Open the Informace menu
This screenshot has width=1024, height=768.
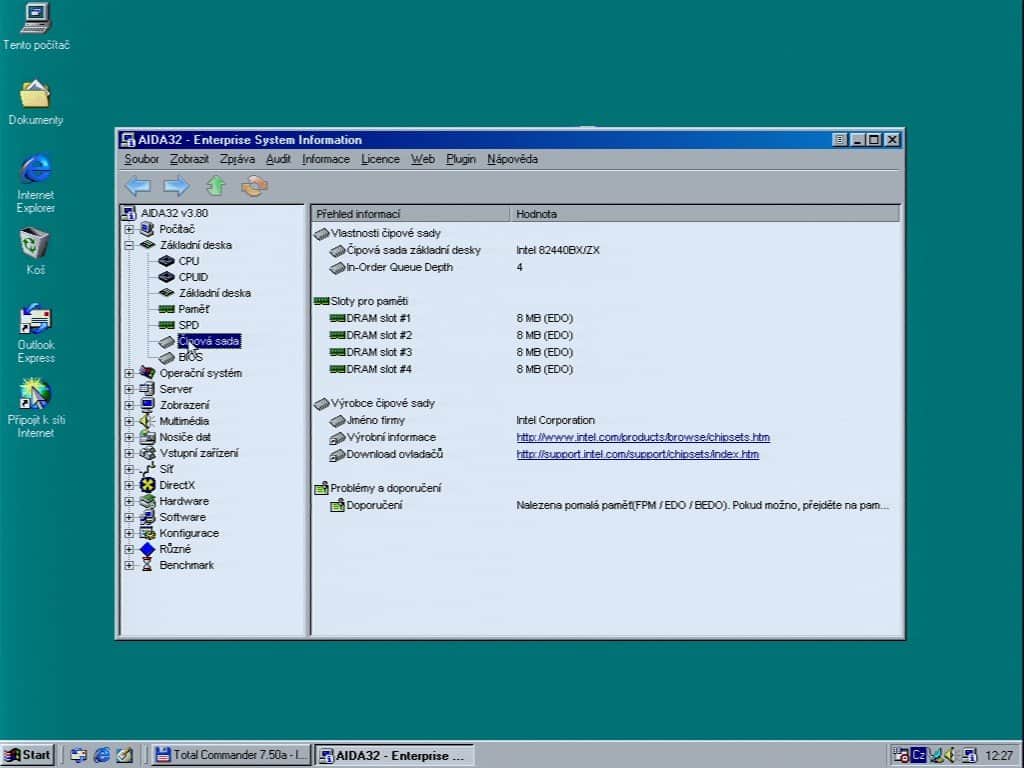coord(325,159)
